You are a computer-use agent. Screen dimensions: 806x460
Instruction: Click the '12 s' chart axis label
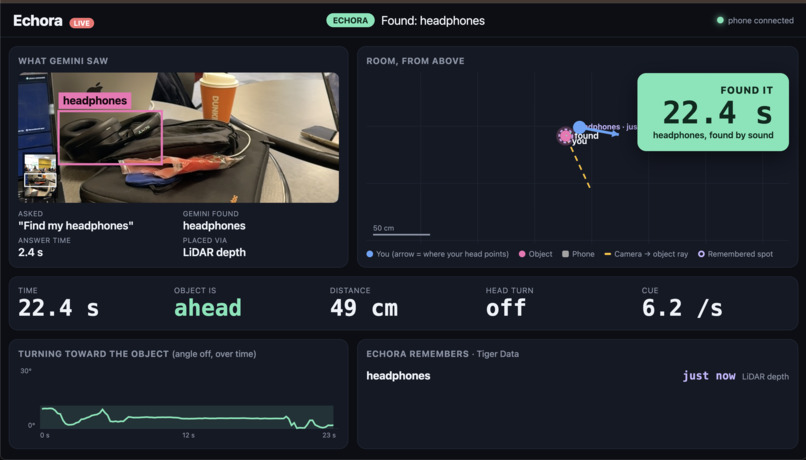coord(188,435)
